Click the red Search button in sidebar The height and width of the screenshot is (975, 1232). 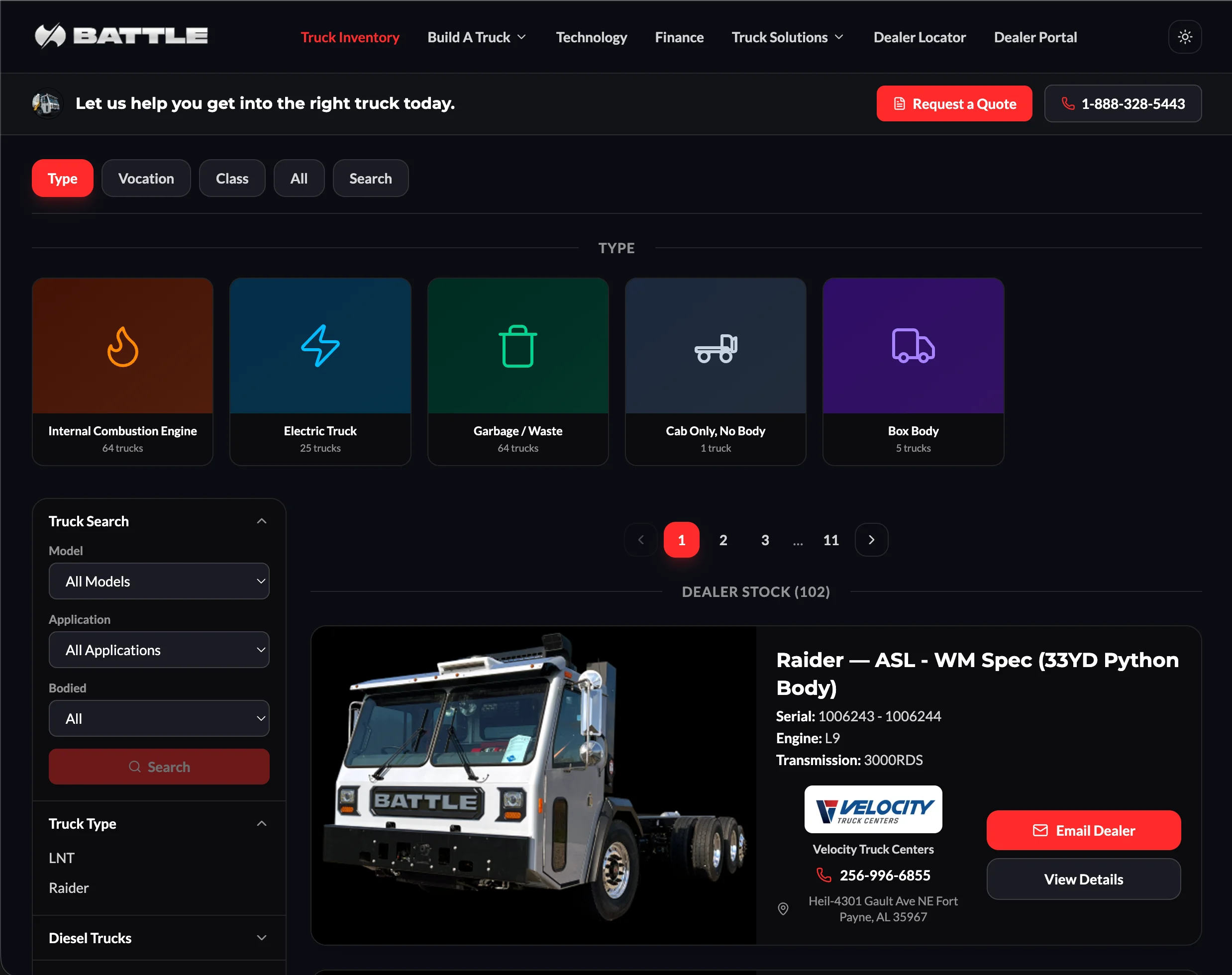(159, 767)
